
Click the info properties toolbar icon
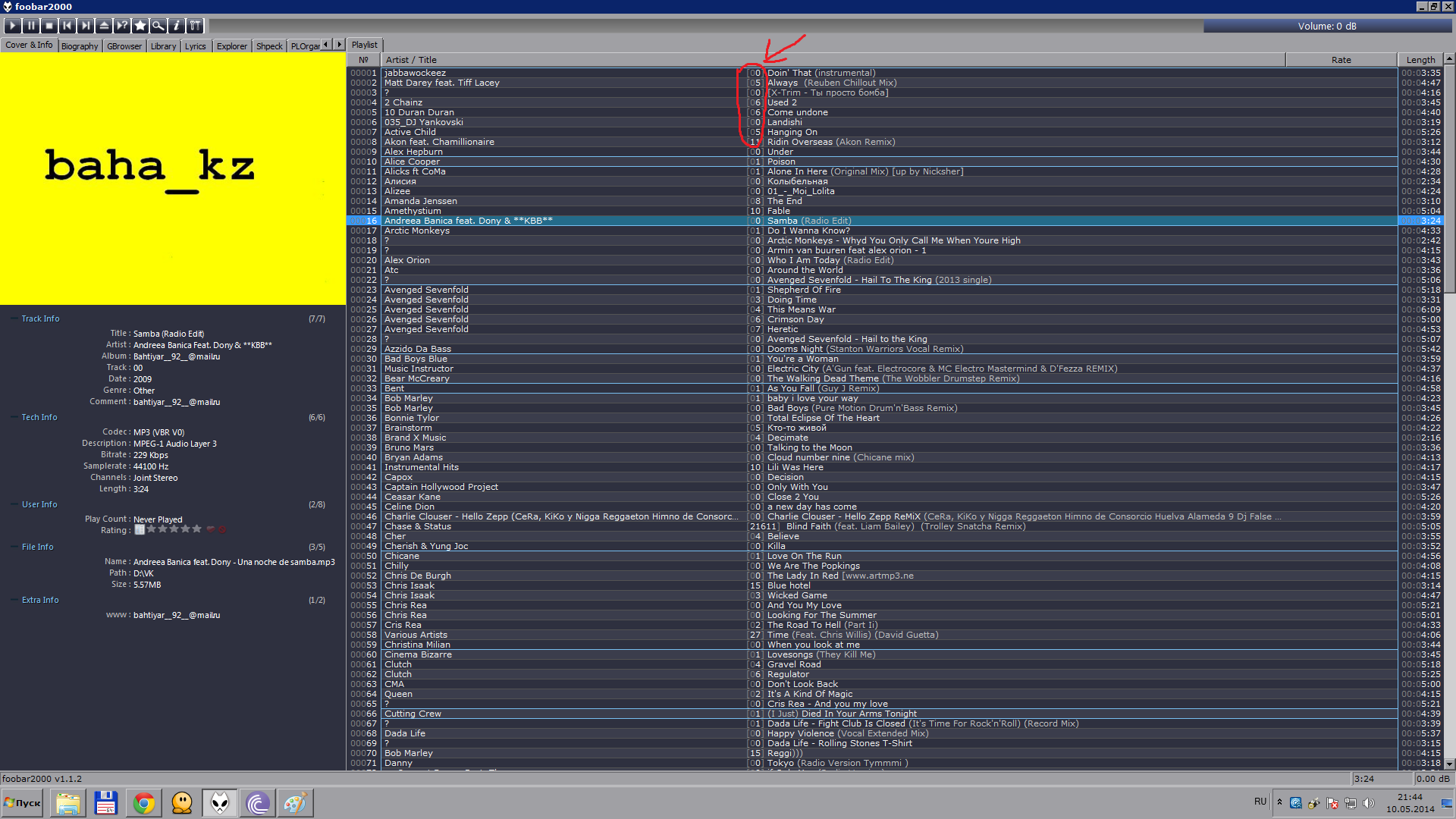[177, 26]
